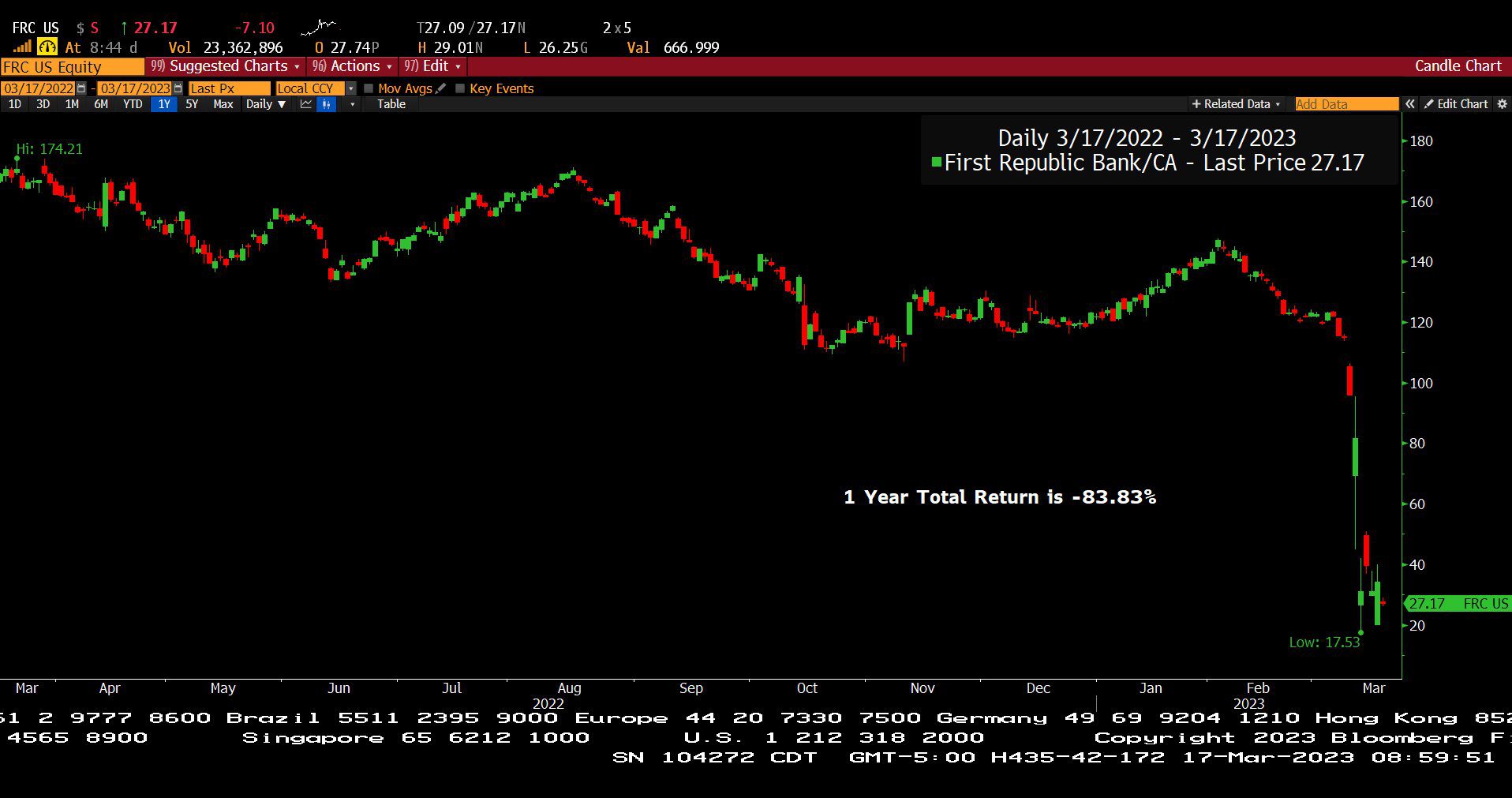
Task: Click the end date field 03/17/2023
Action: coord(135,88)
